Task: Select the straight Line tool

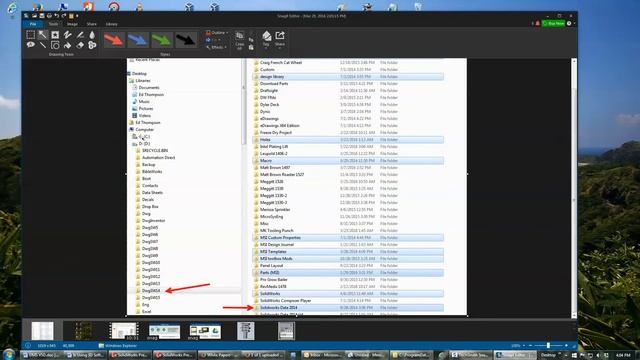Action: pos(43,45)
